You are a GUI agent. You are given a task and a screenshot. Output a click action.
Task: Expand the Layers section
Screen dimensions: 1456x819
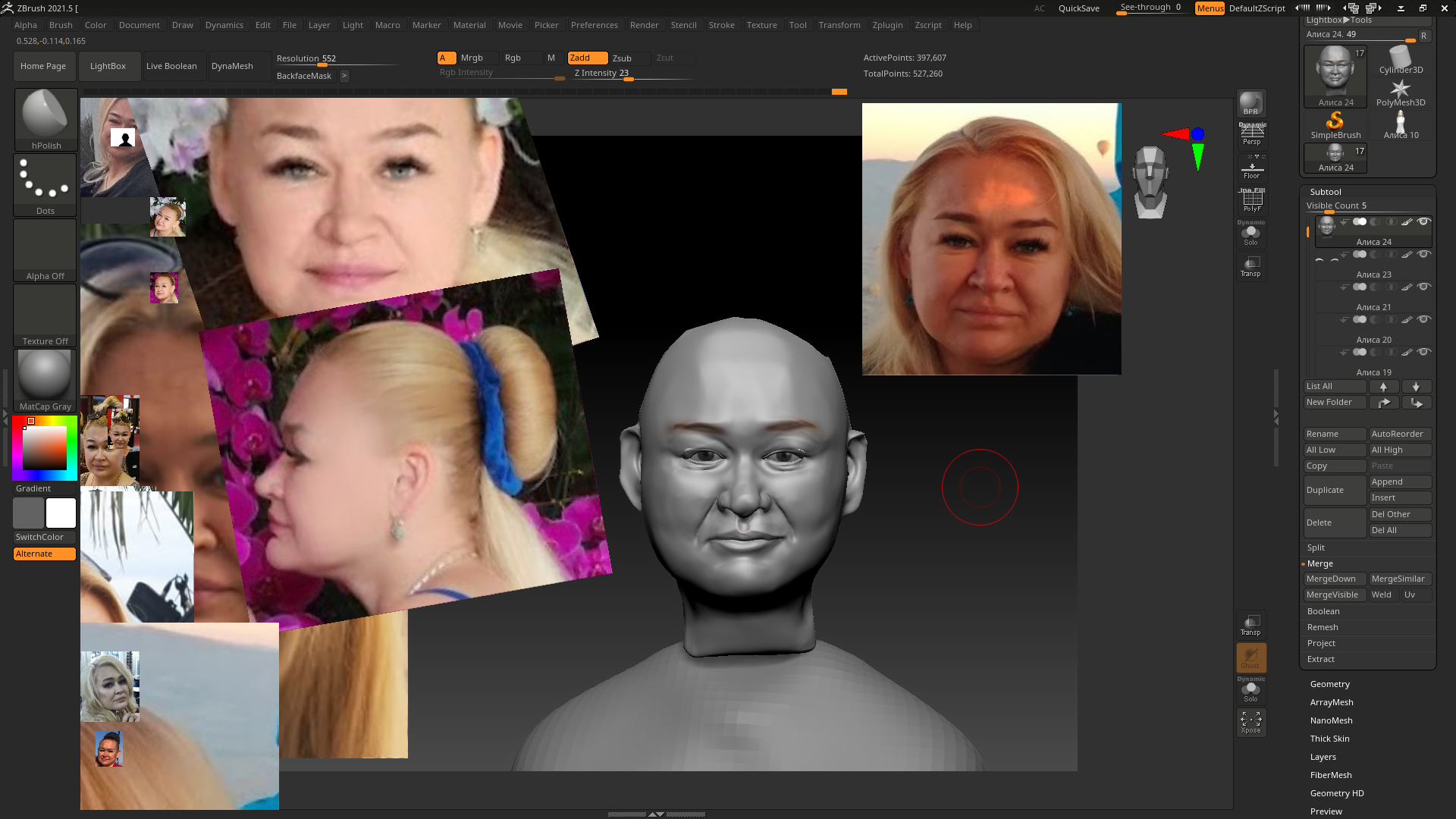(x=1323, y=757)
